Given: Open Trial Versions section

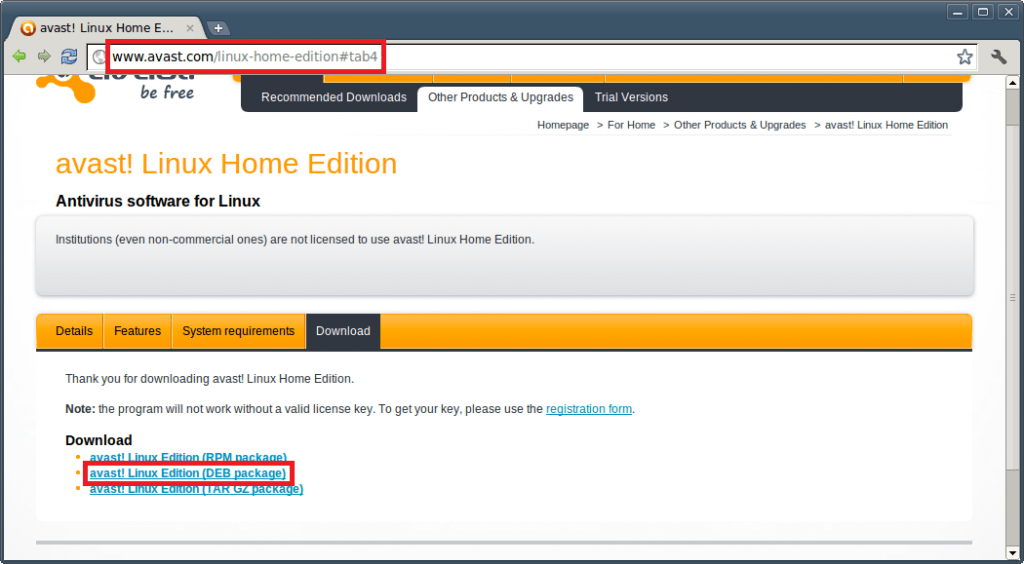Looking at the screenshot, I should pos(631,97).
